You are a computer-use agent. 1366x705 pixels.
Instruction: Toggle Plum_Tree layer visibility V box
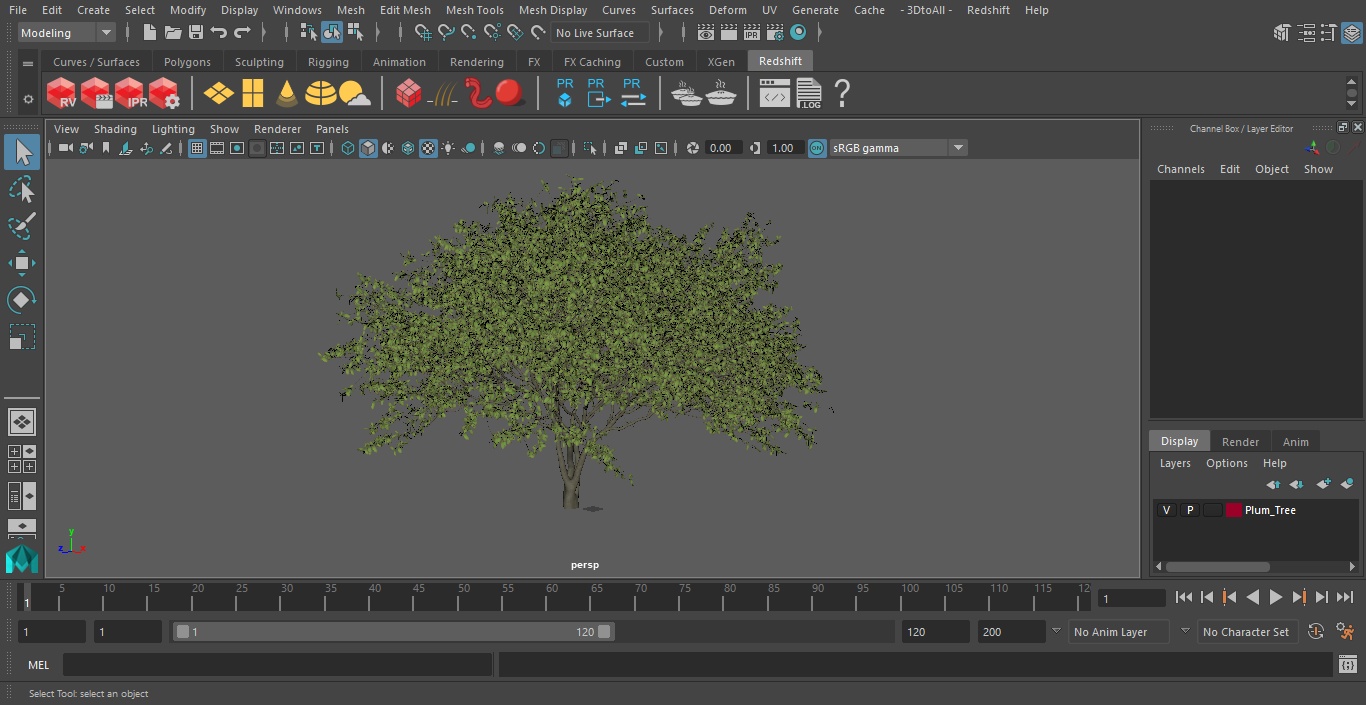[1166, 510]
